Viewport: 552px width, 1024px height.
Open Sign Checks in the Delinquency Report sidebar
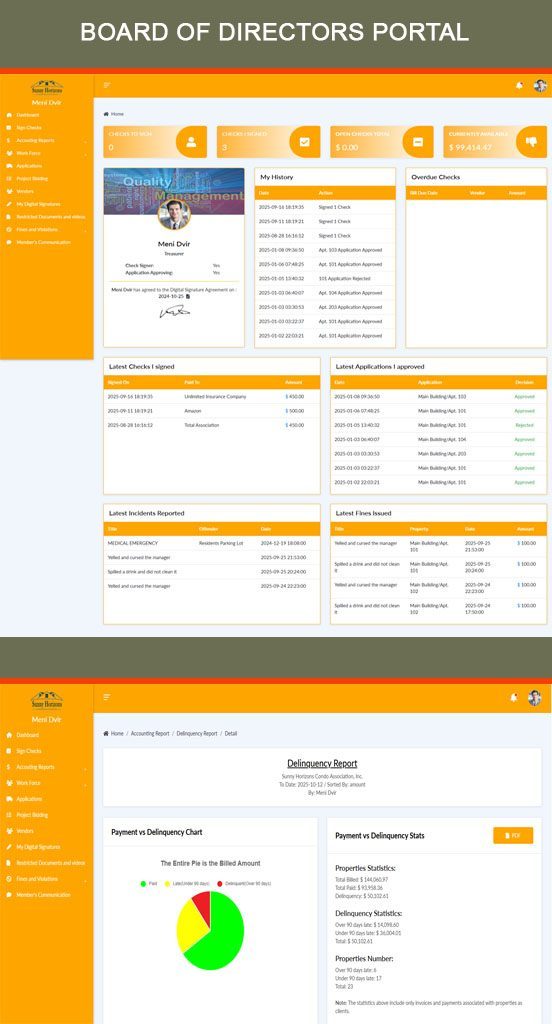29,751
